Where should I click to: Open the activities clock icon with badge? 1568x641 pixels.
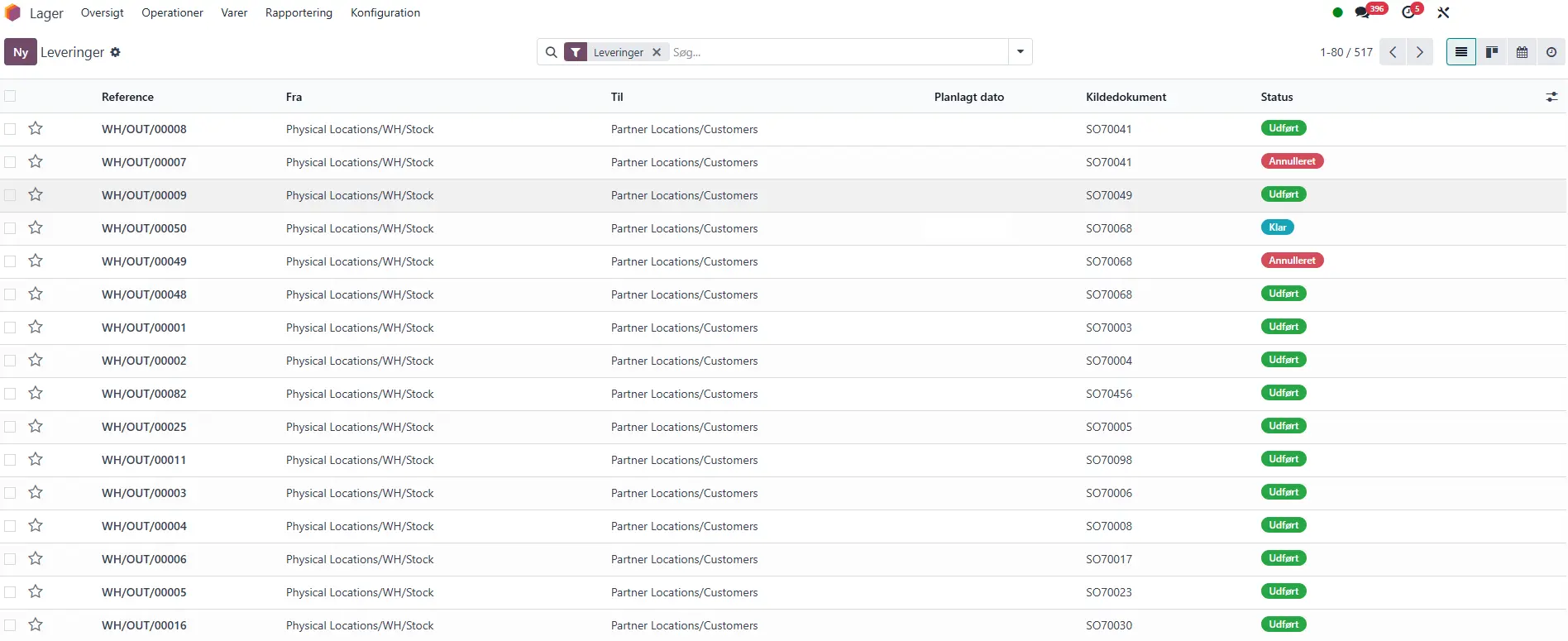pyautogui.click(x=1408, y=12)
